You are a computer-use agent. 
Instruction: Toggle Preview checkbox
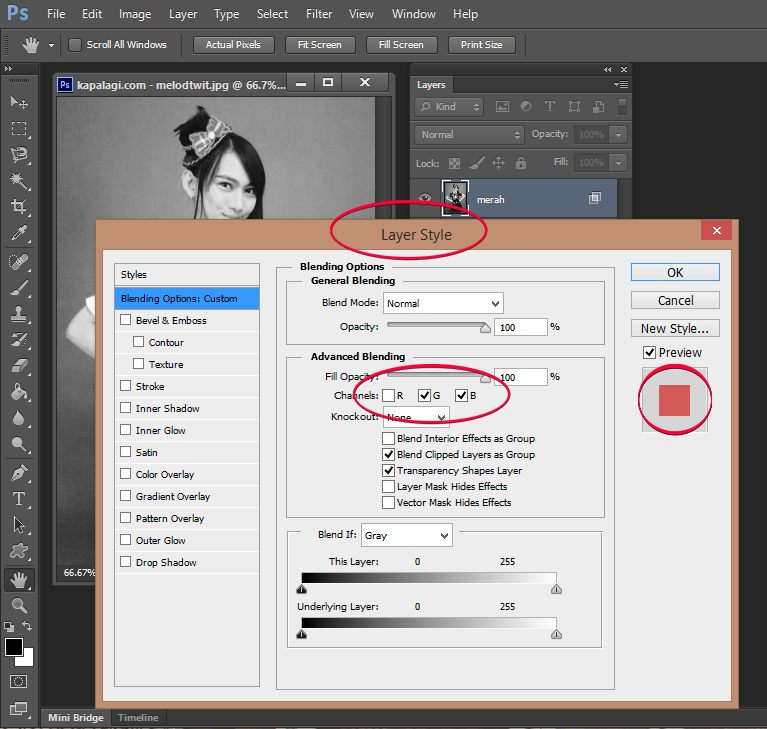coord(649,352)
